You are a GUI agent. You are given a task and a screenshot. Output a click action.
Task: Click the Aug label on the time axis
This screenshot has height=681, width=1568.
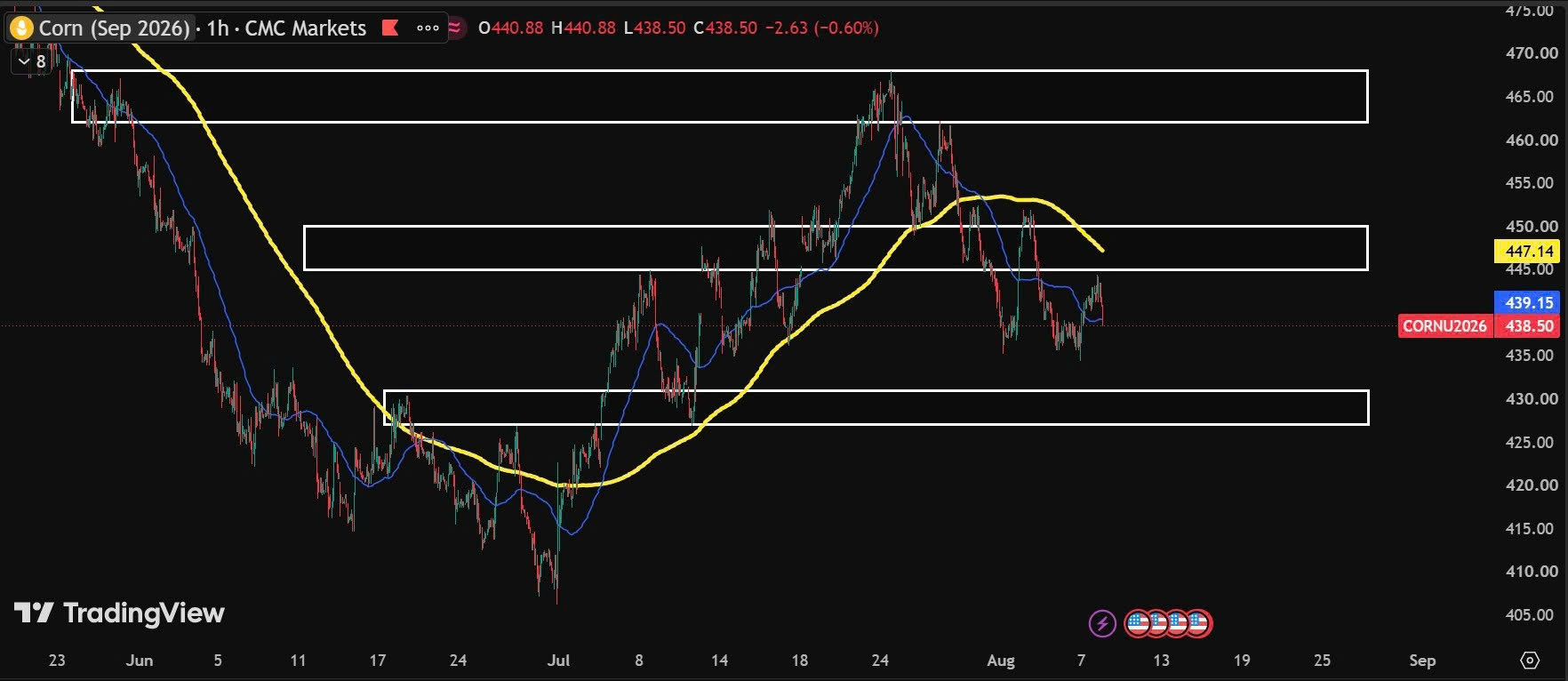click(1001, 661)
